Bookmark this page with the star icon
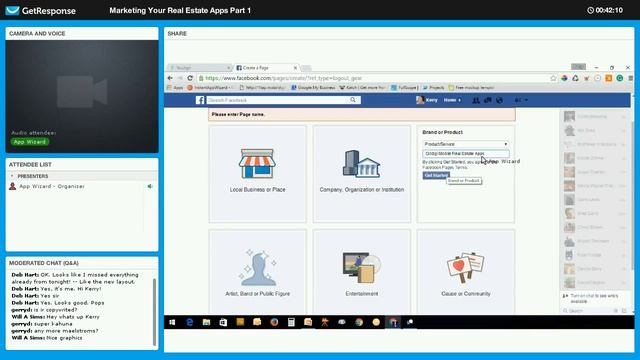640x360 pixels. [553, 78]
